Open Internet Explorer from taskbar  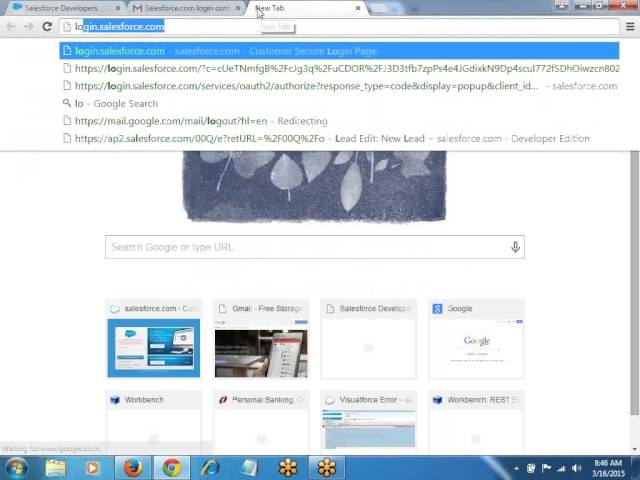211,468
